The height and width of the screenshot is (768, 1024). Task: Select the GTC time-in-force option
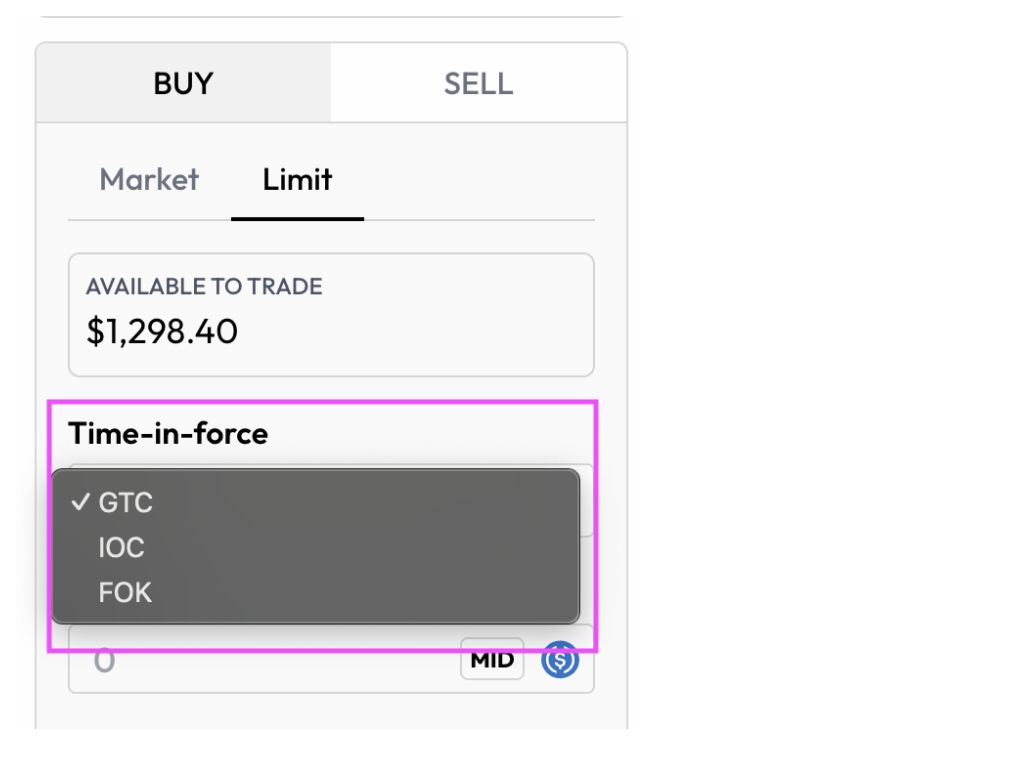click(125, 502)
